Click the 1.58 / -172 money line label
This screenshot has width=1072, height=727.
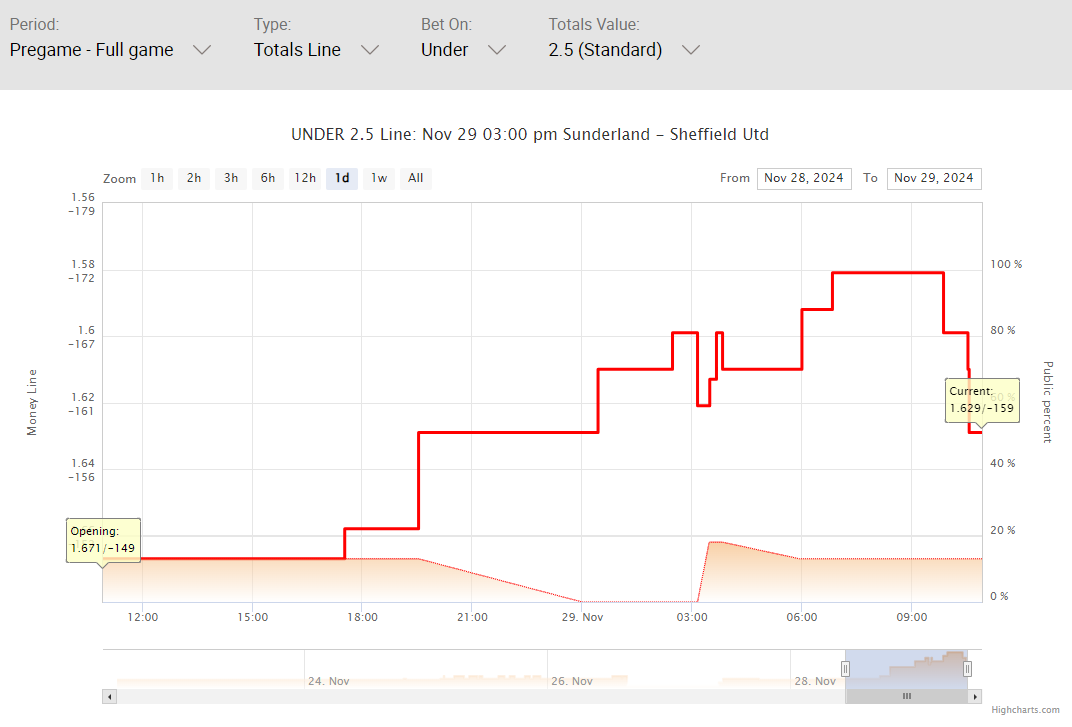(x=82, y=271)
